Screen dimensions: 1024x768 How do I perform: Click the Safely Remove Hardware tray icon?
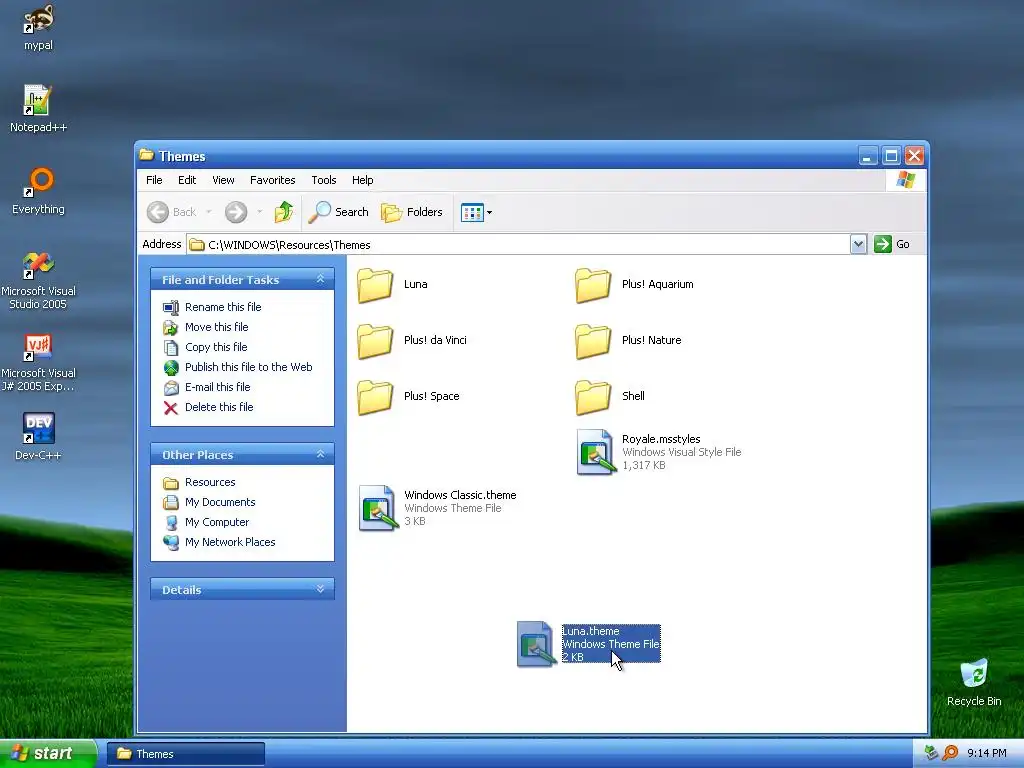932,754
